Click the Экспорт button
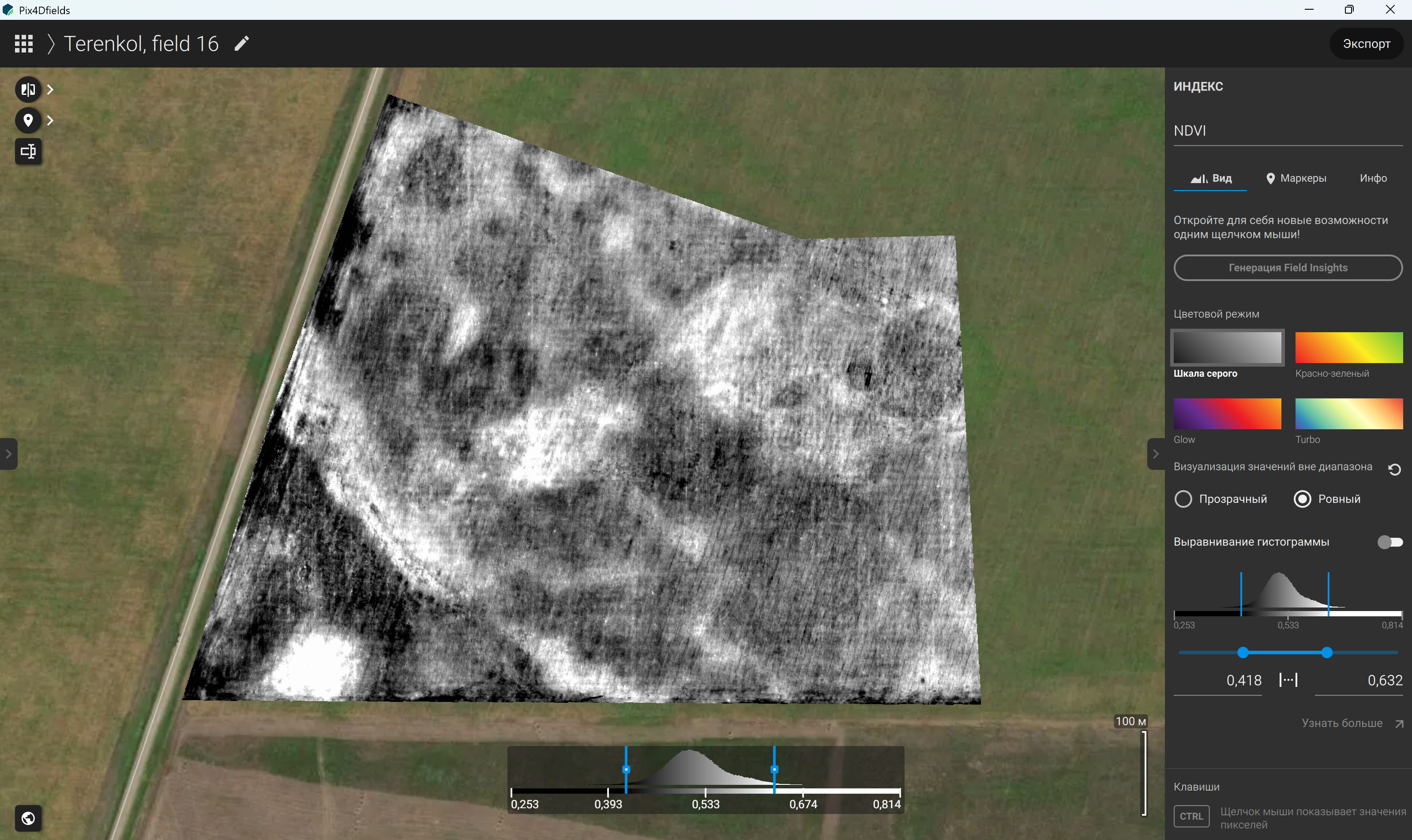This screenshot has width=1412, height=840. coord(1366,44)
